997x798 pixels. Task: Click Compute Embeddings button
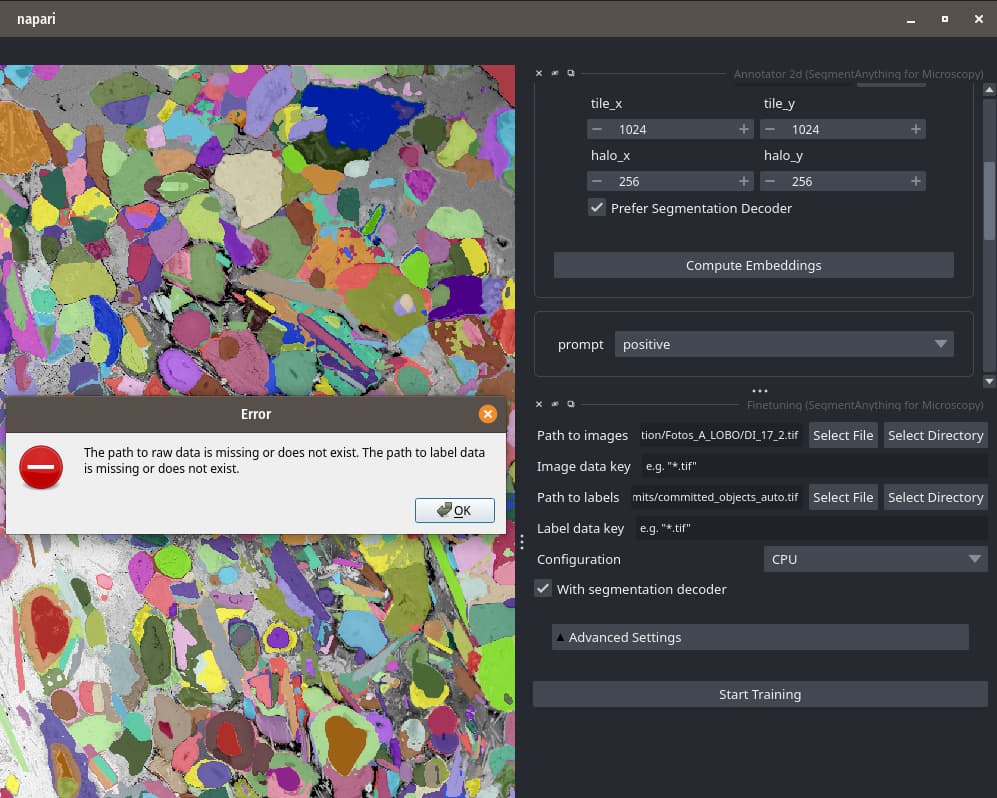click(753, 265)
